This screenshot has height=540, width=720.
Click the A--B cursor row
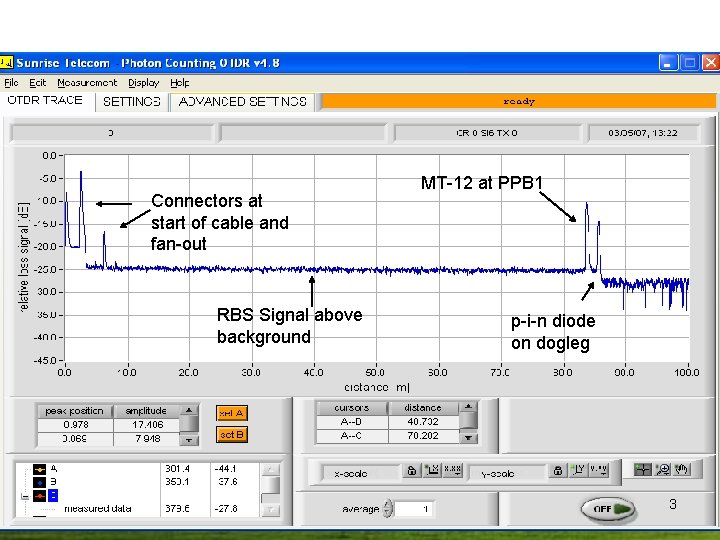click(387, 422)
